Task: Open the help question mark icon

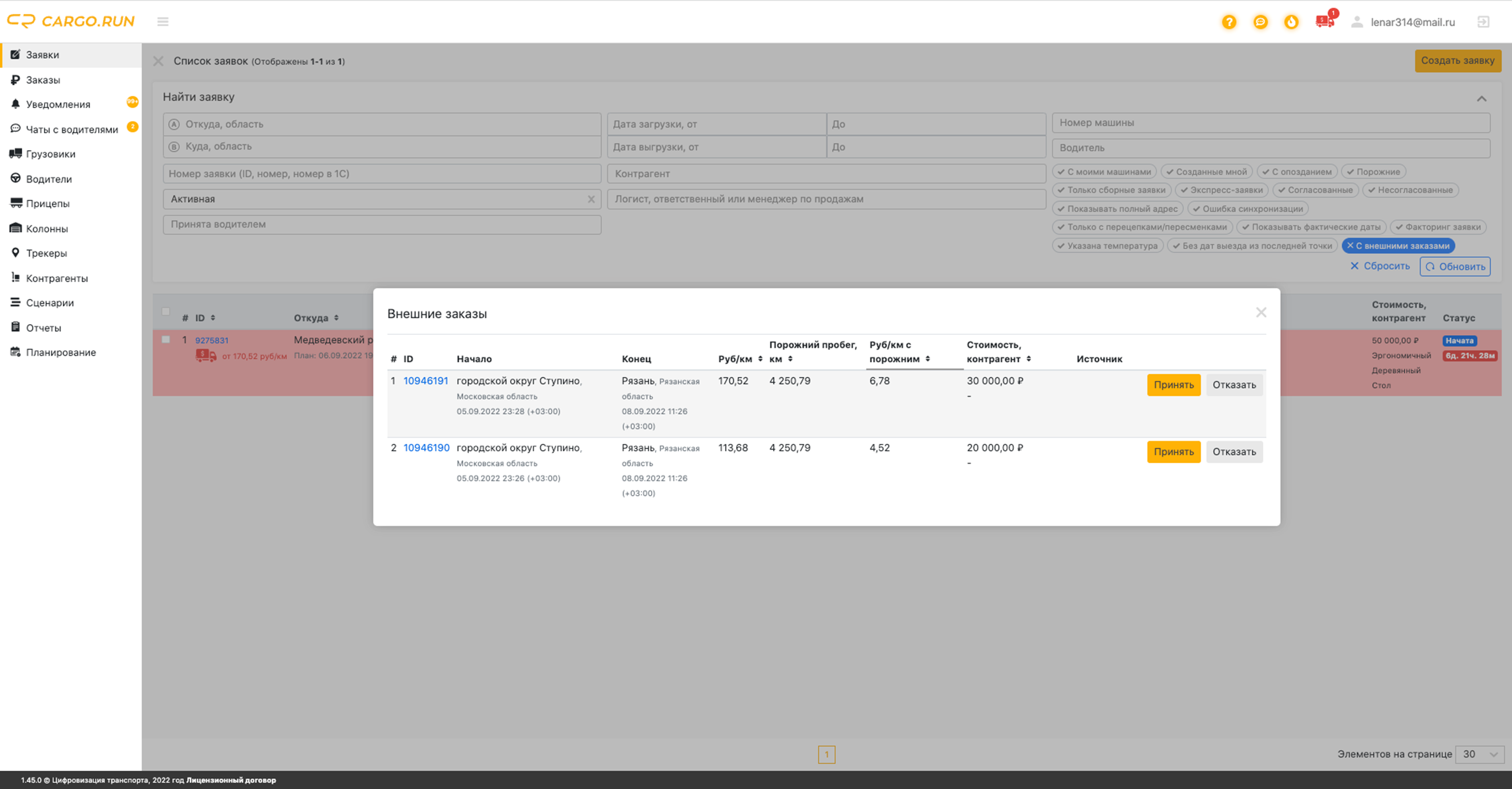Action: (x=1228, y=22)
